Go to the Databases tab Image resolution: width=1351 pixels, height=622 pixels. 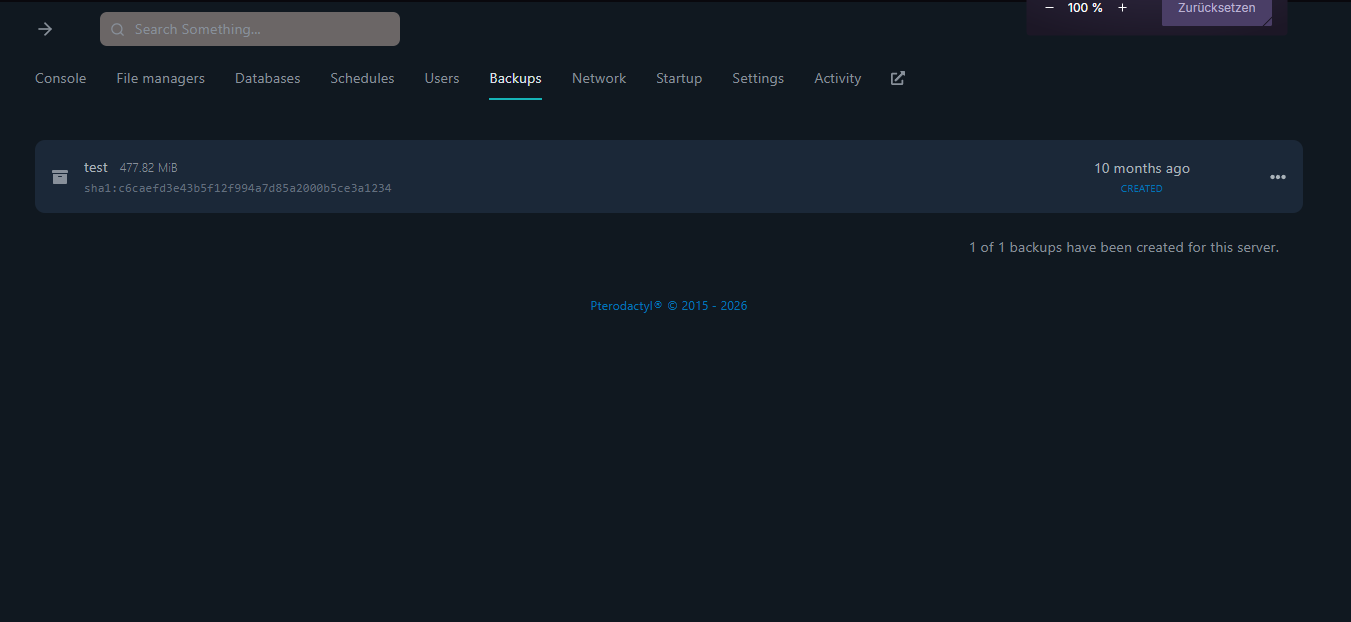click(267, 78)
